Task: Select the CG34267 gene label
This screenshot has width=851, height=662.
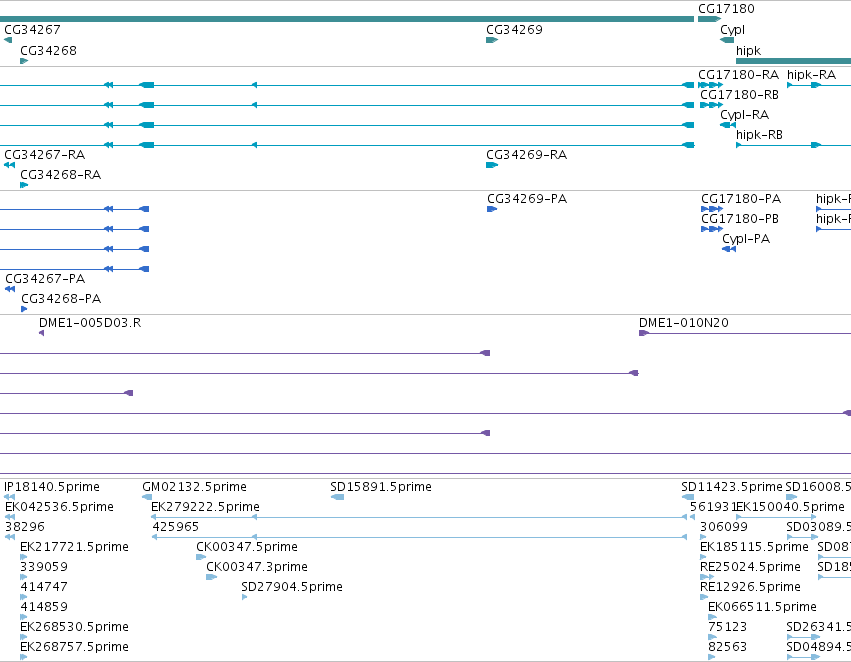Action: pos(32,30)
